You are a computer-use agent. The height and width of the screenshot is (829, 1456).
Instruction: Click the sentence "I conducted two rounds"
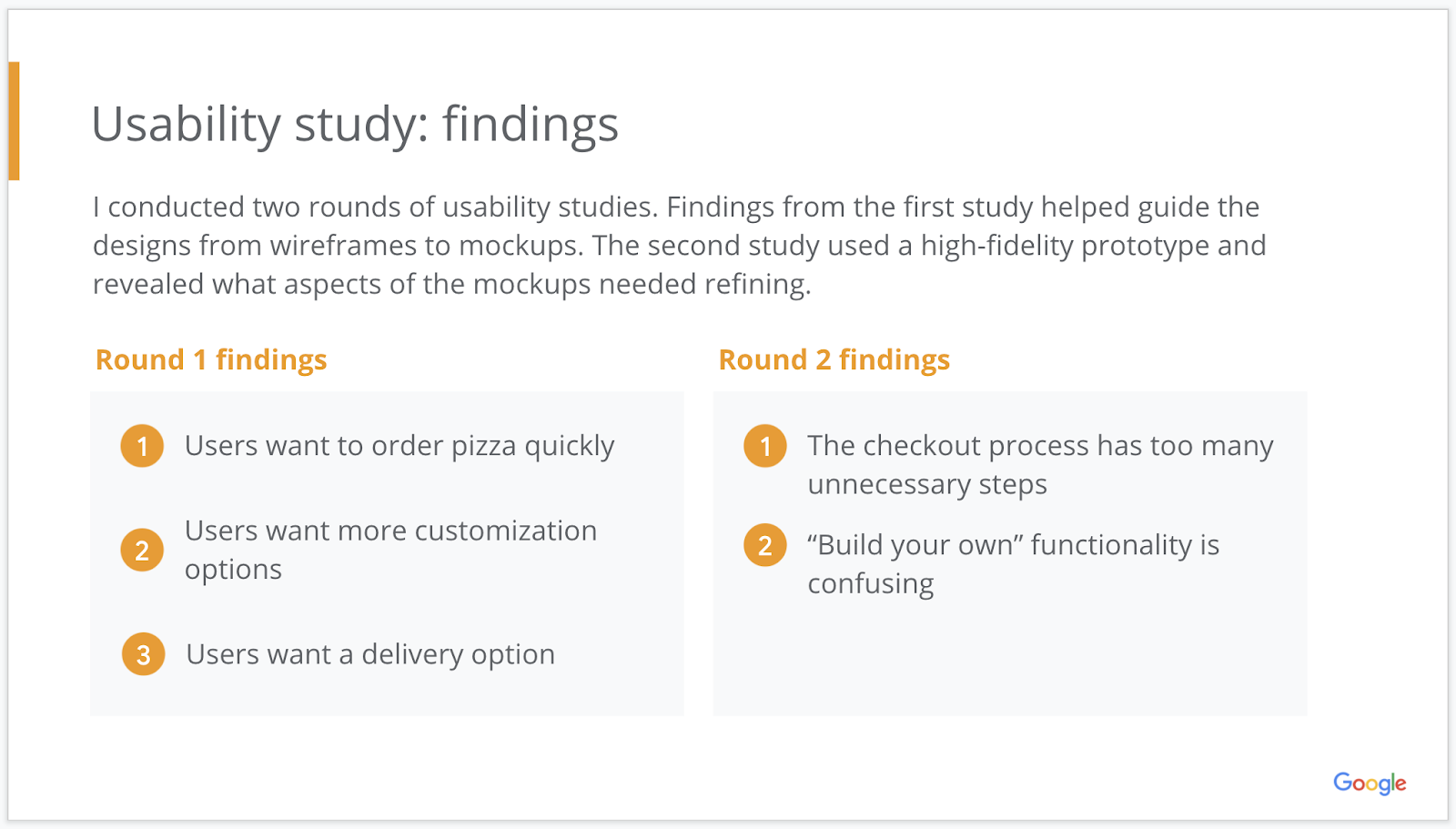coord(375,207)
